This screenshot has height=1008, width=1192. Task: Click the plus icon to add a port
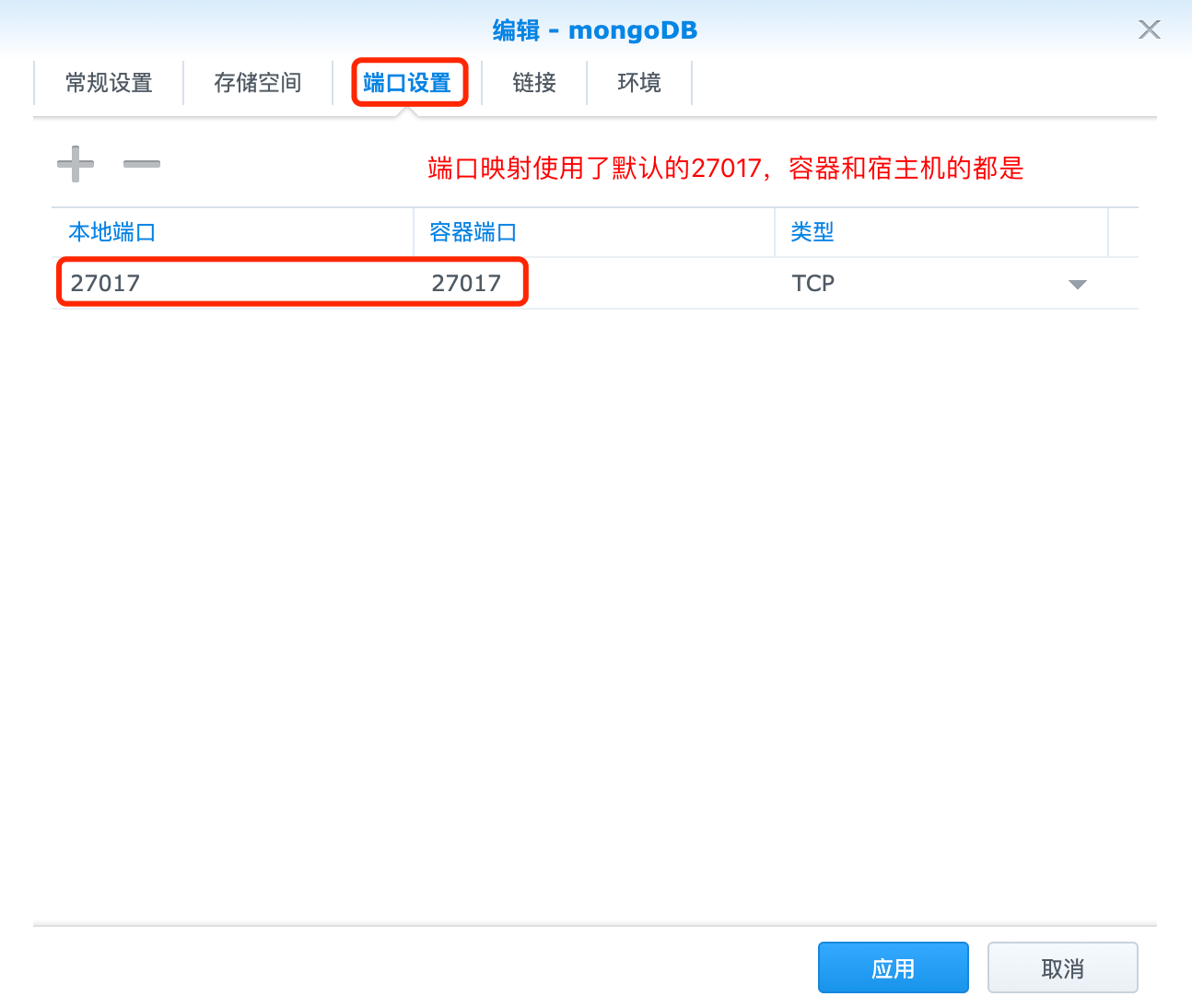click(76, 164)
